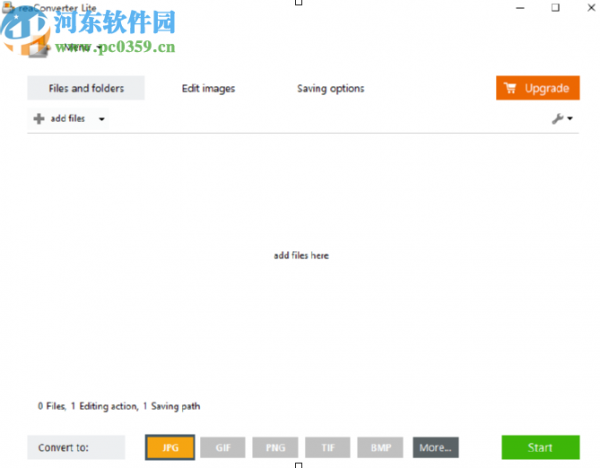Click the plus icon beside add files

tap(39, 119)
